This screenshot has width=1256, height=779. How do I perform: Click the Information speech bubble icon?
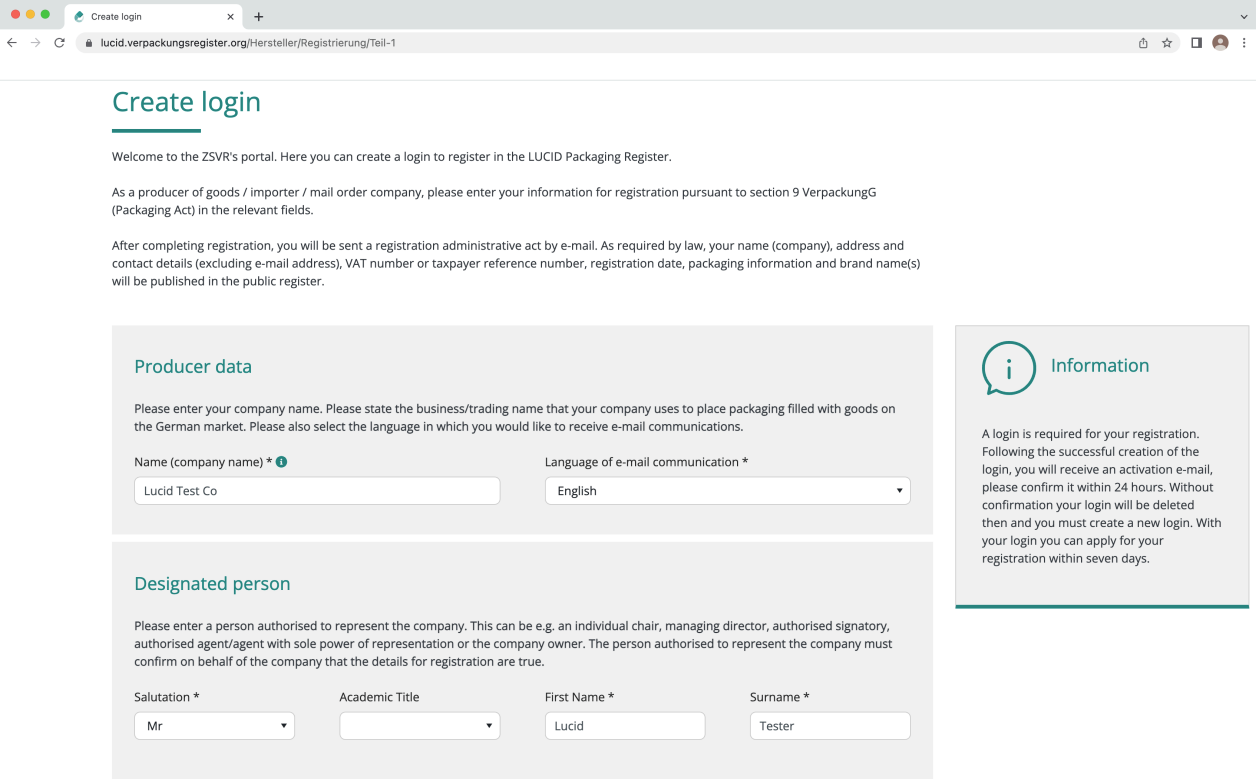1007,368
